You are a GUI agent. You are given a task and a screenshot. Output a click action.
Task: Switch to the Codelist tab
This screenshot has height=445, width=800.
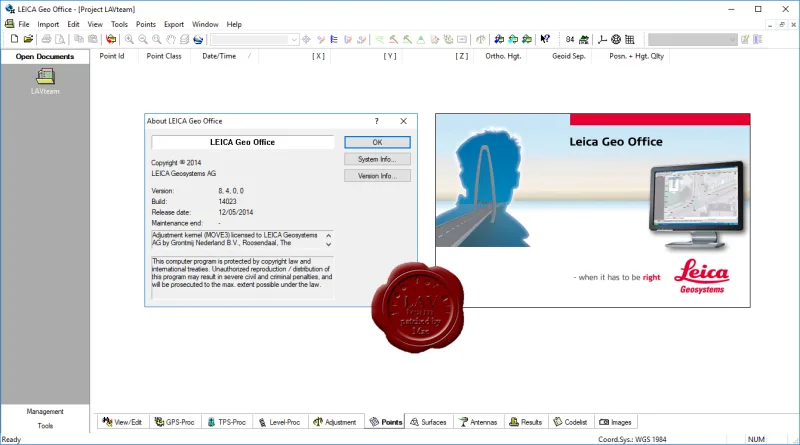coord(570,422)
